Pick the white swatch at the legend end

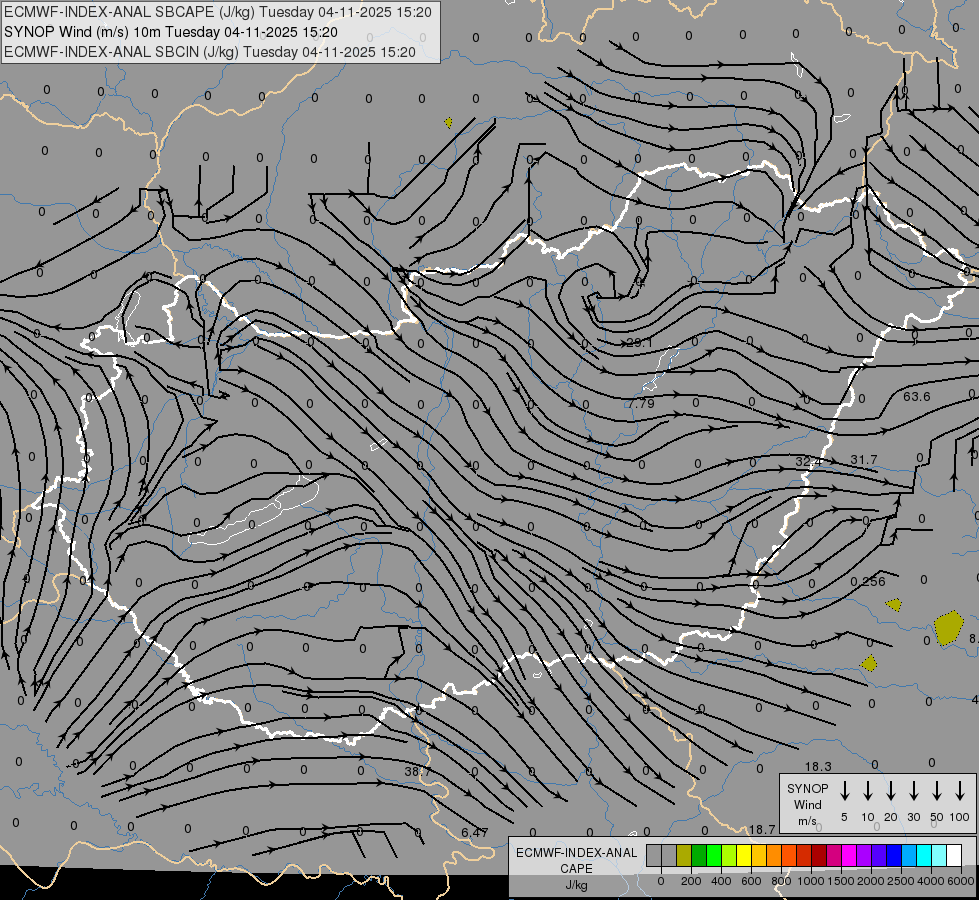[x=954, y=855]
